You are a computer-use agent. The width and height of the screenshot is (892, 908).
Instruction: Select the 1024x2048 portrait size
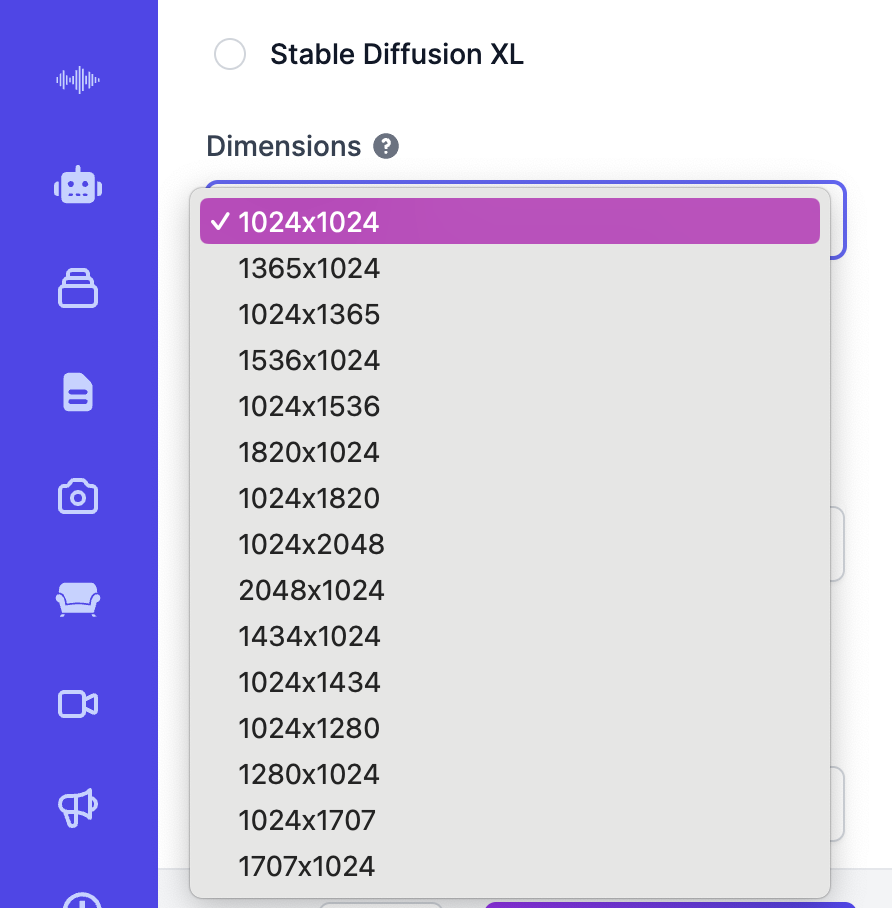[x=311, y=544]
